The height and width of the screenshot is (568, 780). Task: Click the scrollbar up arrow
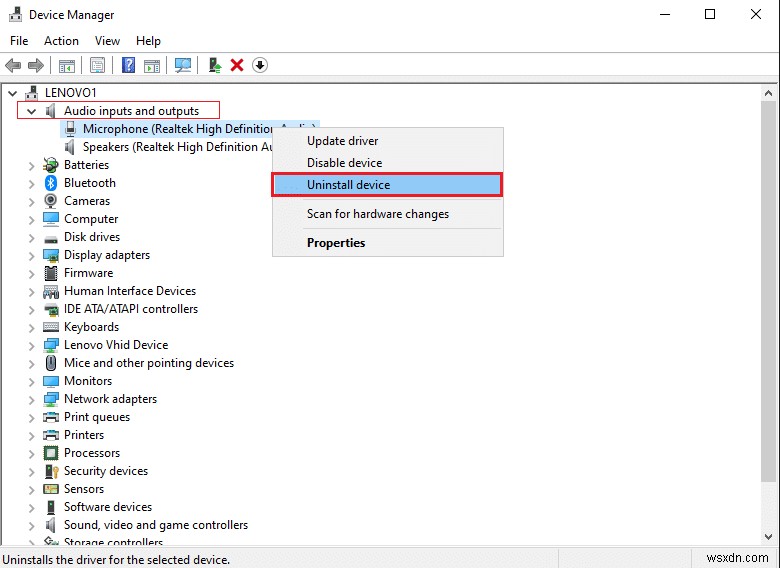click(x=768, y=93)
